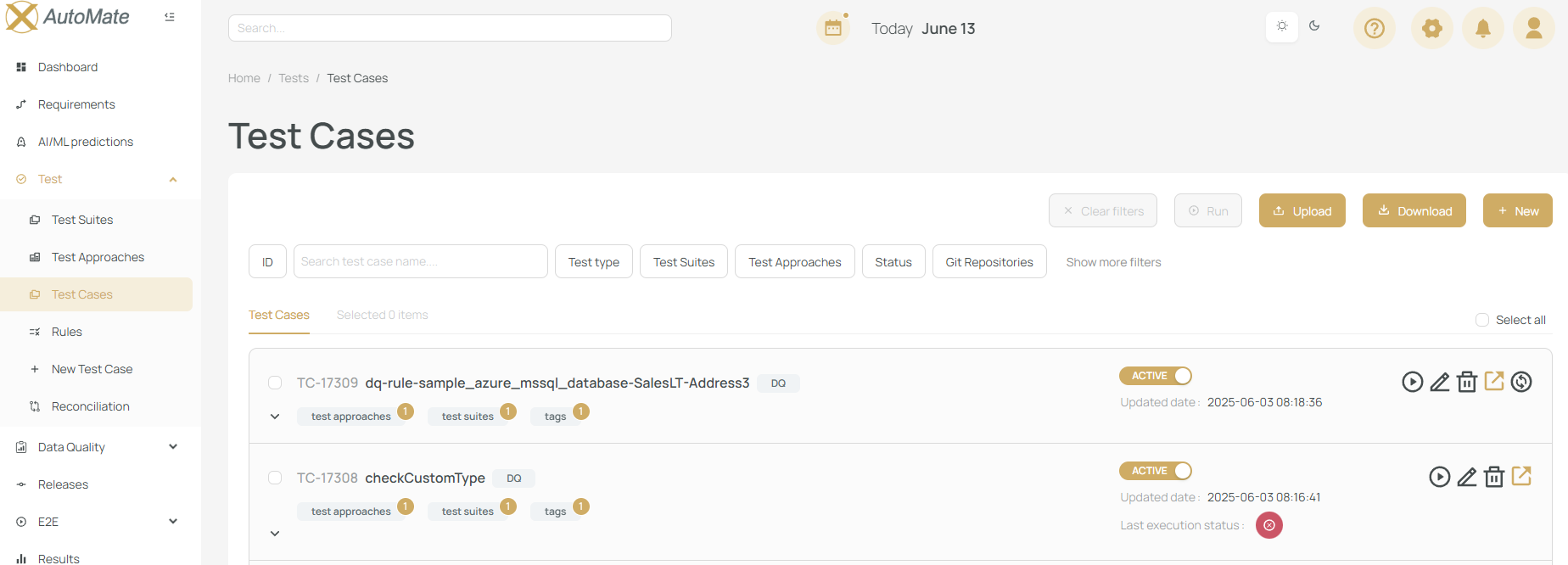Open Rules sidebar item

tap(67, 332)
